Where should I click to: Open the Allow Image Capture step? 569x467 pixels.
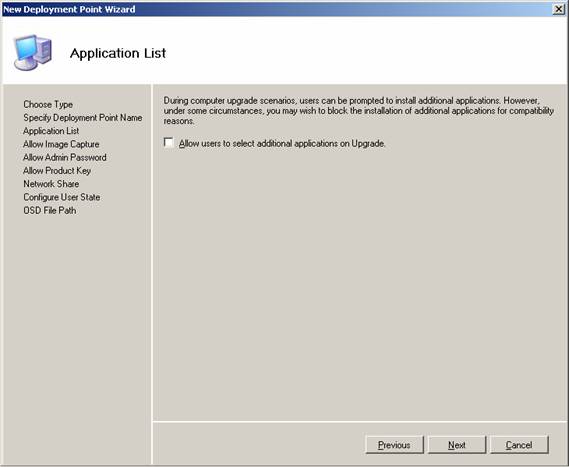coord(61,144)
